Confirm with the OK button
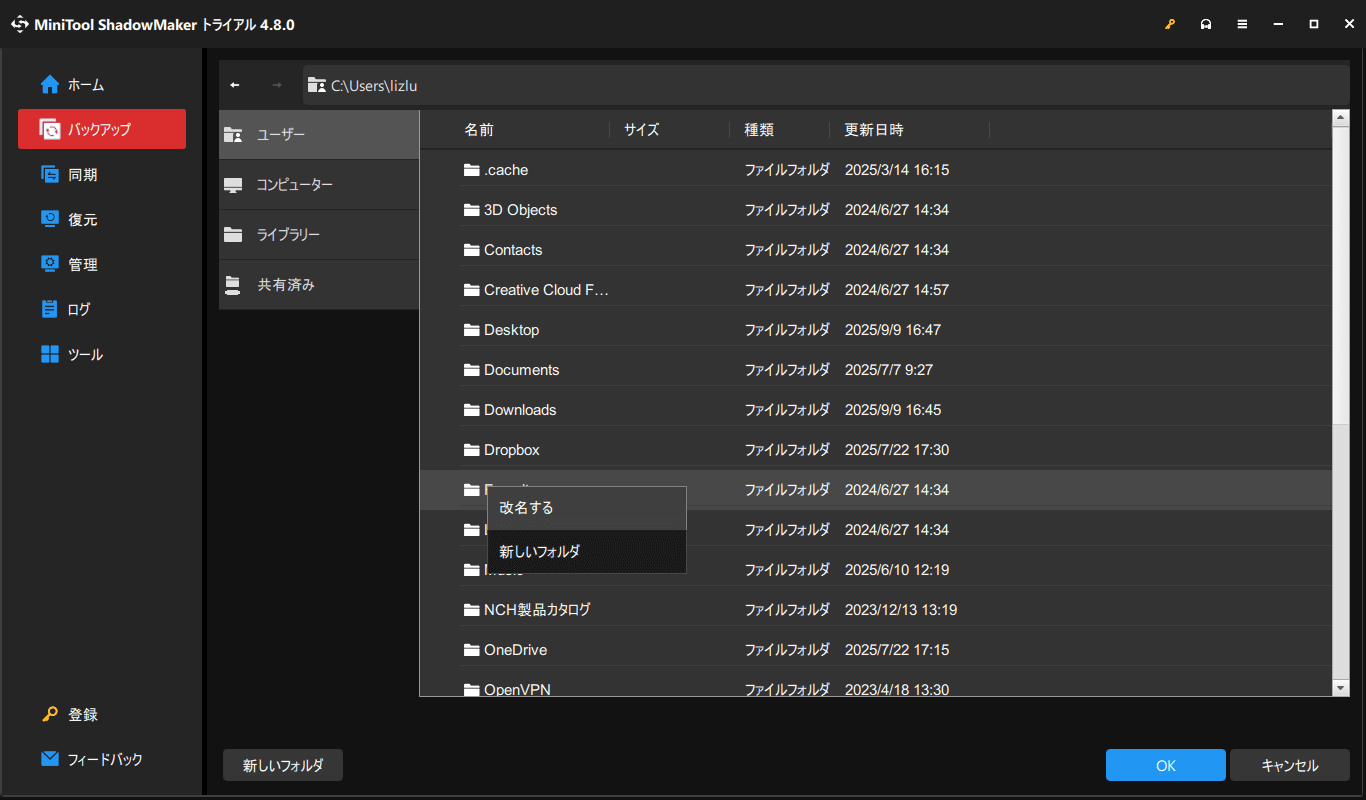The image size is (1366, 800). tap(1166, 765)
